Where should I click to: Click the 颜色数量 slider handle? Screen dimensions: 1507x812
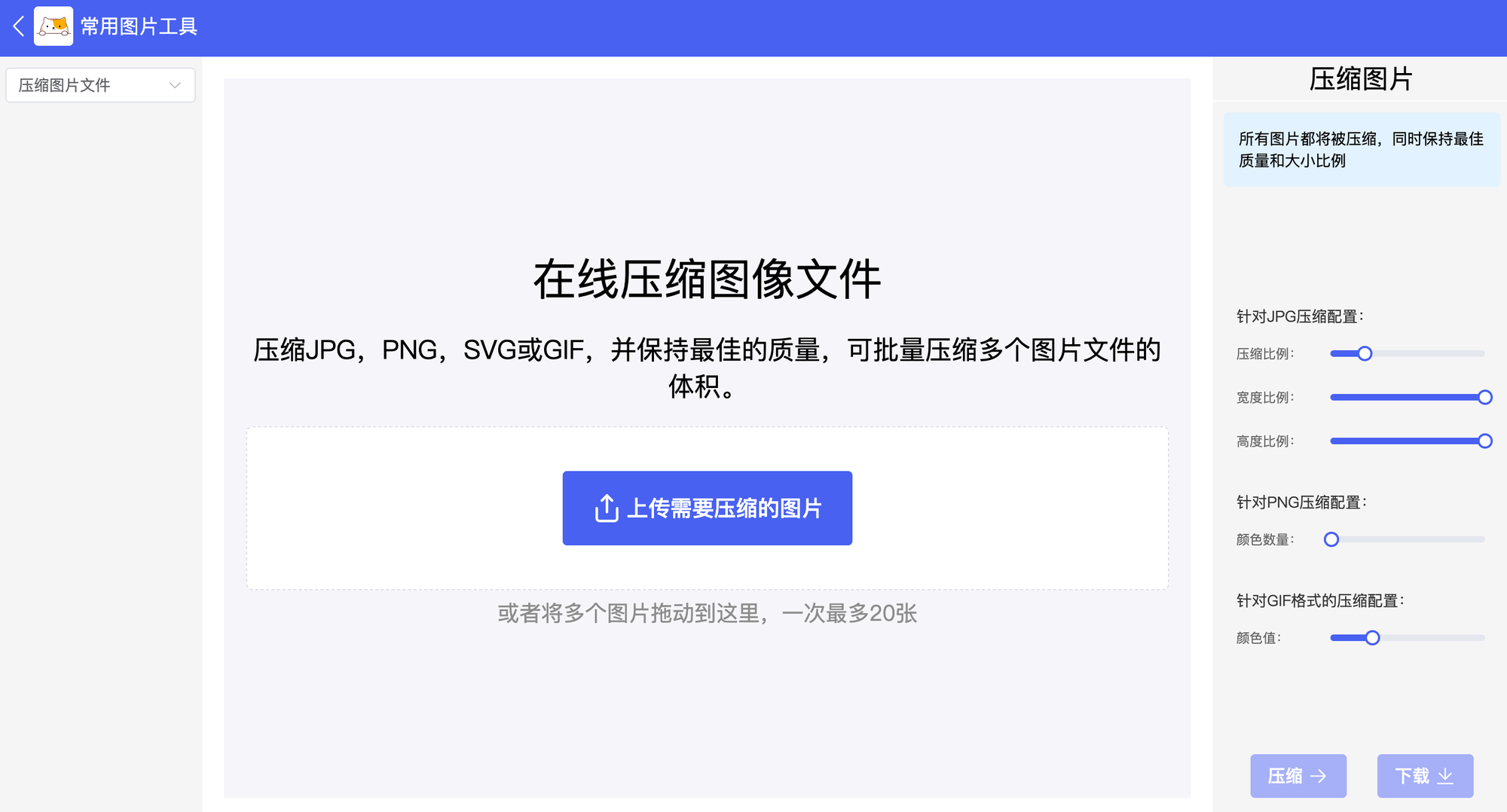point(1331,539)
